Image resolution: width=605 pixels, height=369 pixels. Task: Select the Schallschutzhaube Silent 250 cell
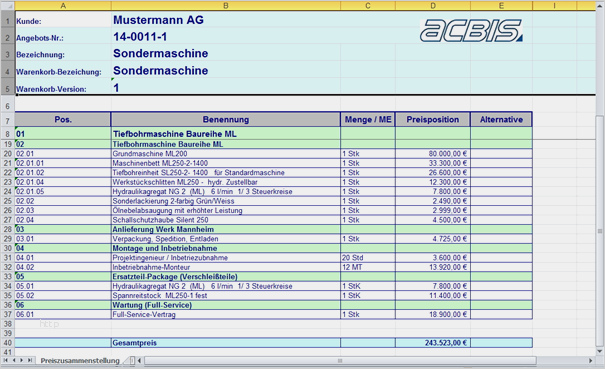pos(226,220)
